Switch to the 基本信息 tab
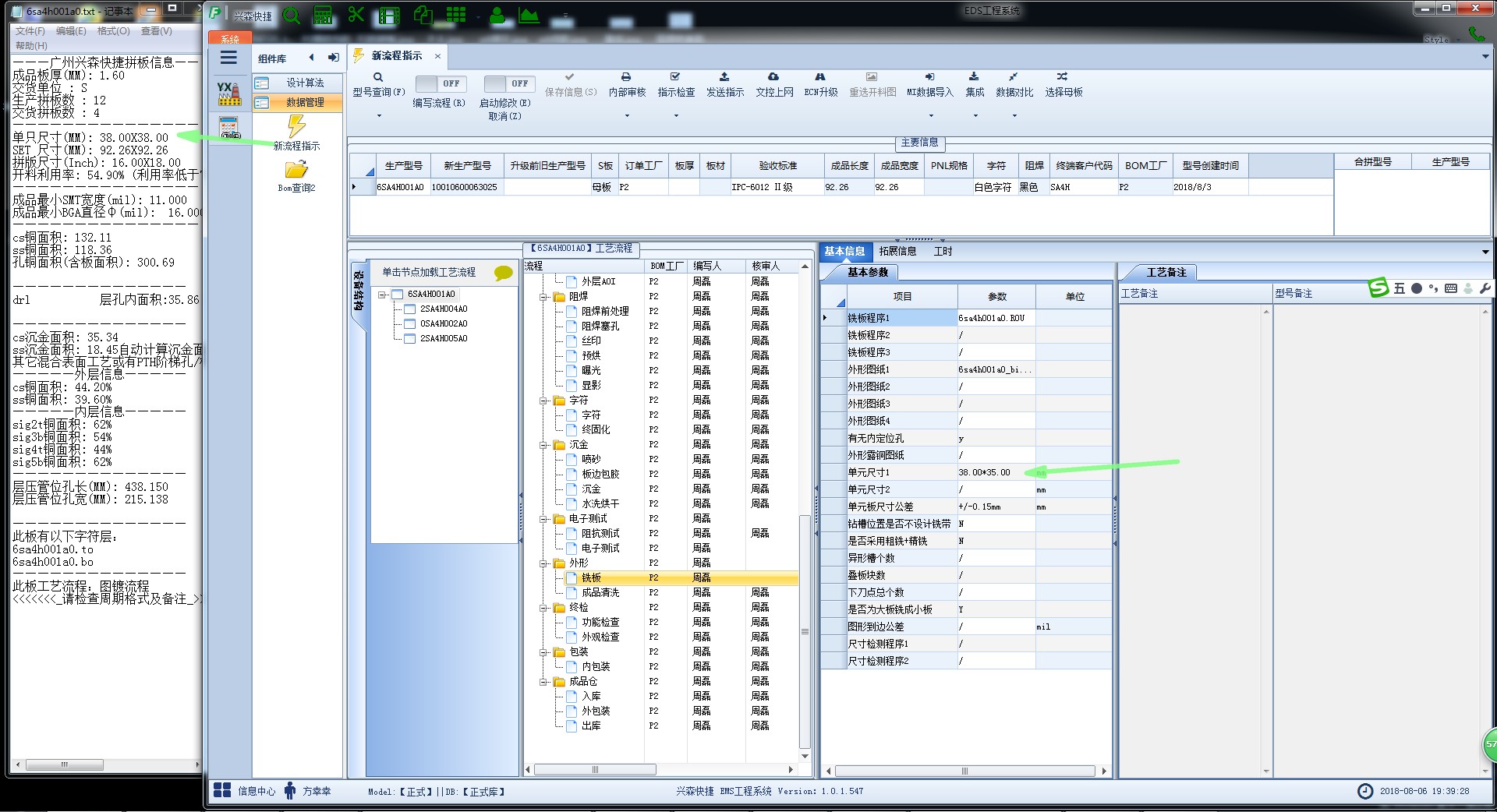Screen dimensions: 1497x812 [x=844, y=252]
